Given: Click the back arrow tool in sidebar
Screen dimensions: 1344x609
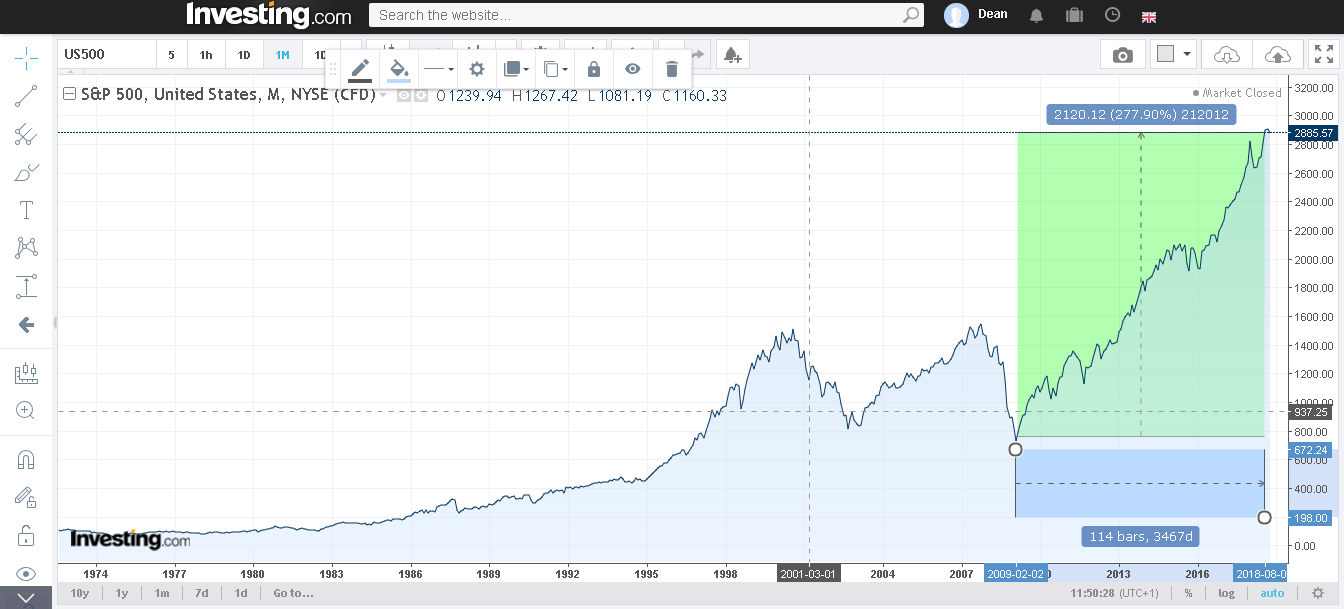Looking at the screenshot, I should [x=26, y=324].
